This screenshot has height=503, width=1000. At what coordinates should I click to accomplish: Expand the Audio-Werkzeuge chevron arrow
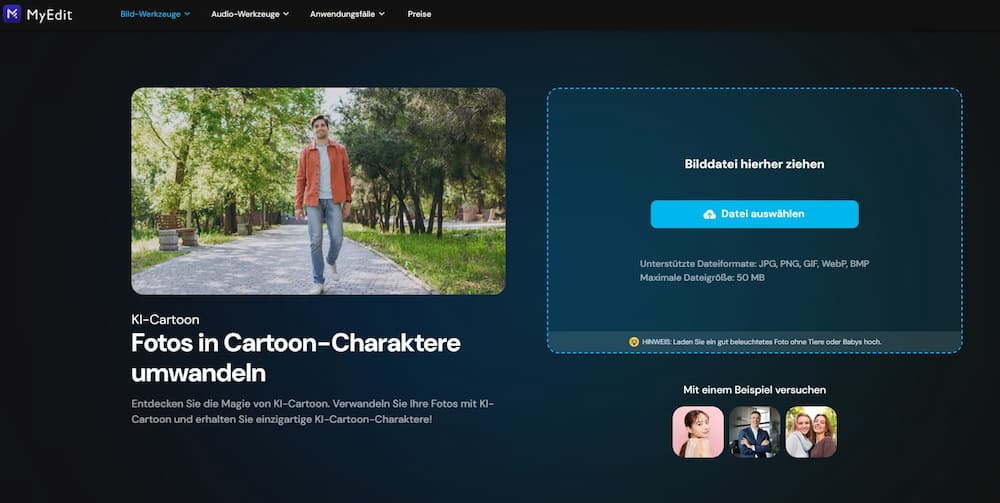pos(286,14)
